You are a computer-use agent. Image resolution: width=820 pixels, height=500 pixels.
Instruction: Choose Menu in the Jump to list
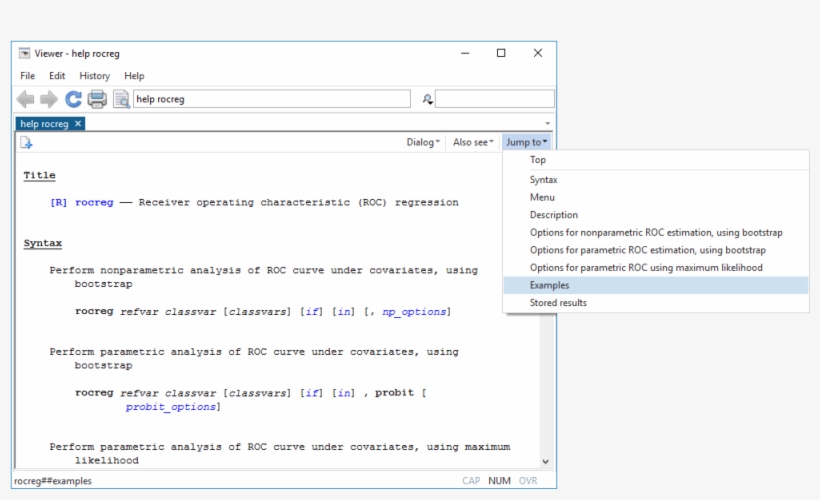tap(656, 197)
